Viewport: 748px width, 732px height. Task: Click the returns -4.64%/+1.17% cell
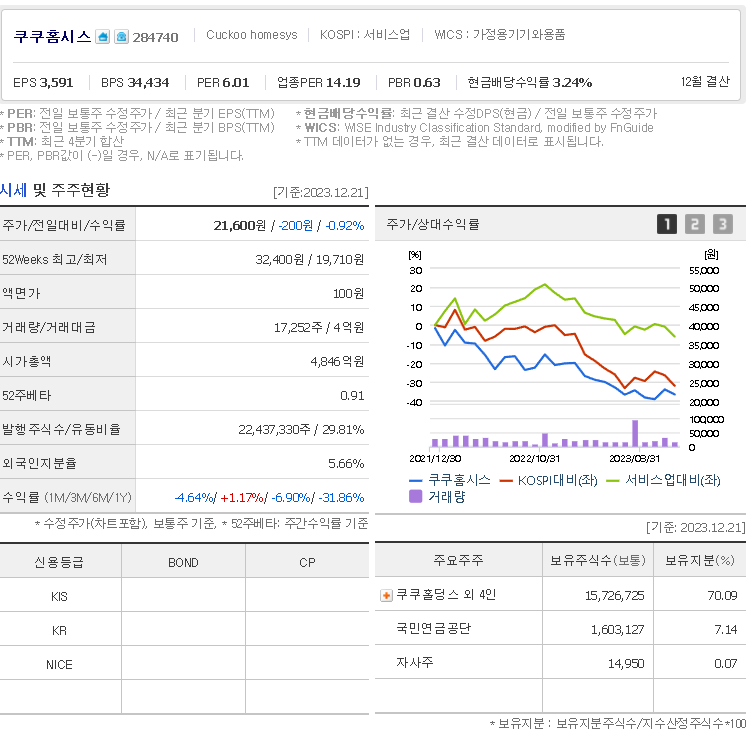252,497
